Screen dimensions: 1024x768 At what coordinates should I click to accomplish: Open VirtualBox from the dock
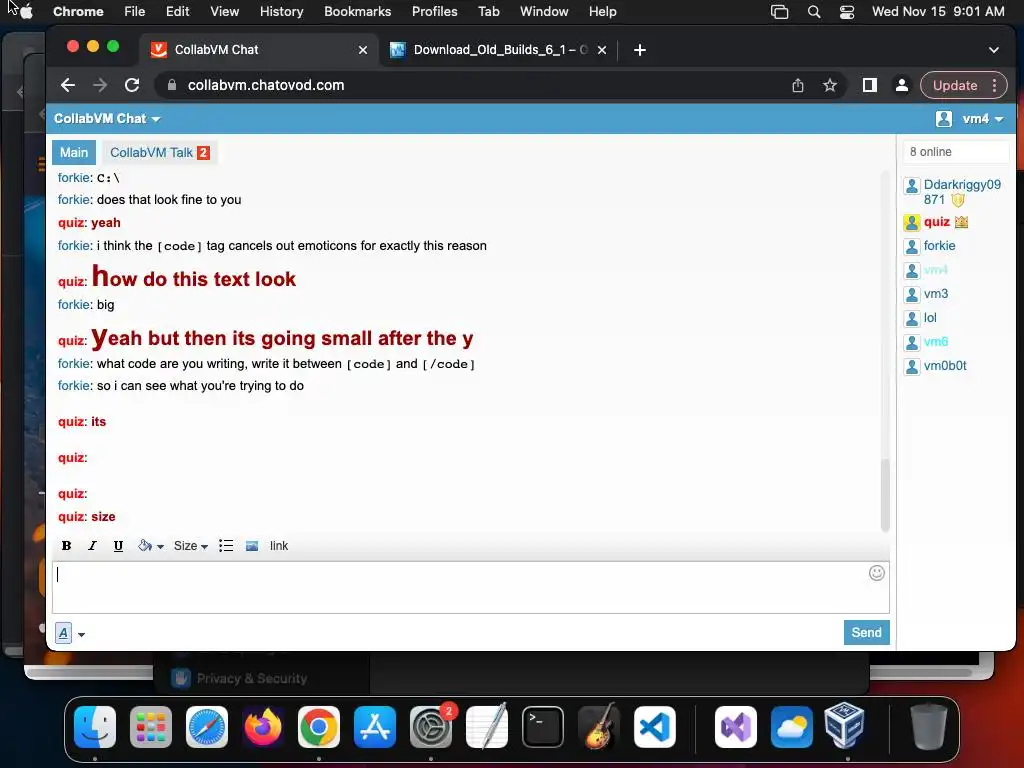pos(844,726)
